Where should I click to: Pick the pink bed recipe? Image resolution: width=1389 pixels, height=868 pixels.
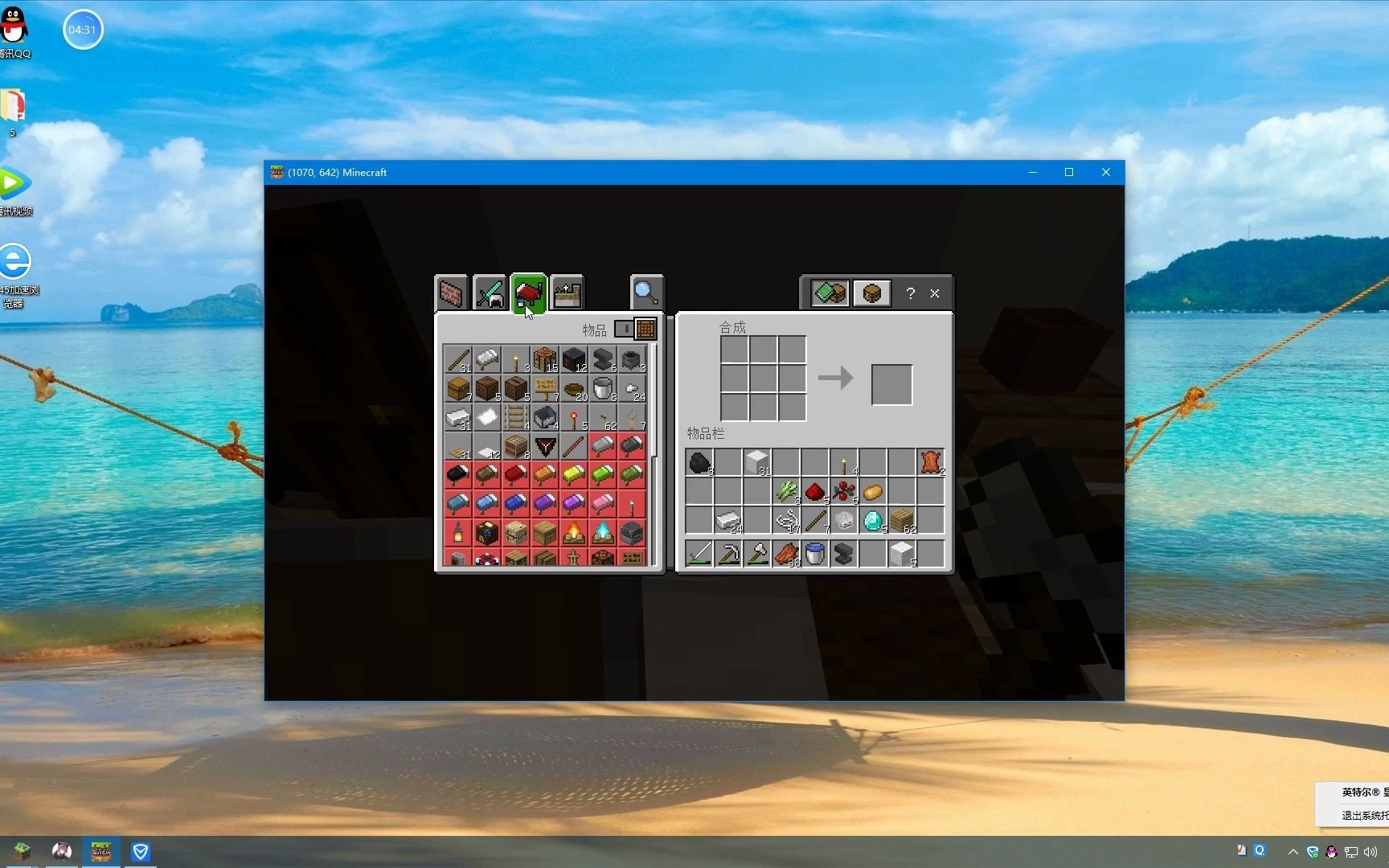[x=603, y=505]
